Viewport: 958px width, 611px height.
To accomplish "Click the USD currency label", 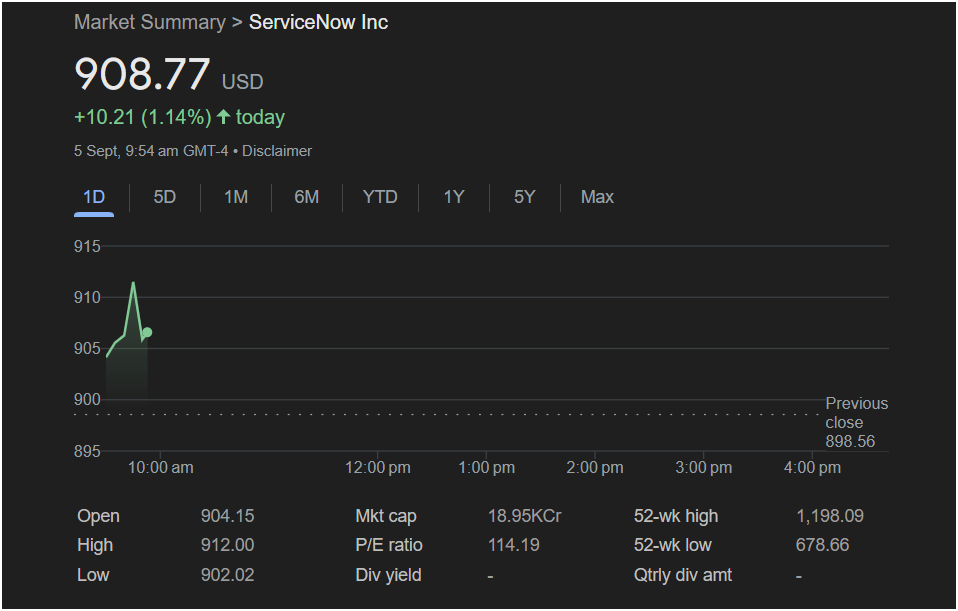I will [x=243, y=82].
